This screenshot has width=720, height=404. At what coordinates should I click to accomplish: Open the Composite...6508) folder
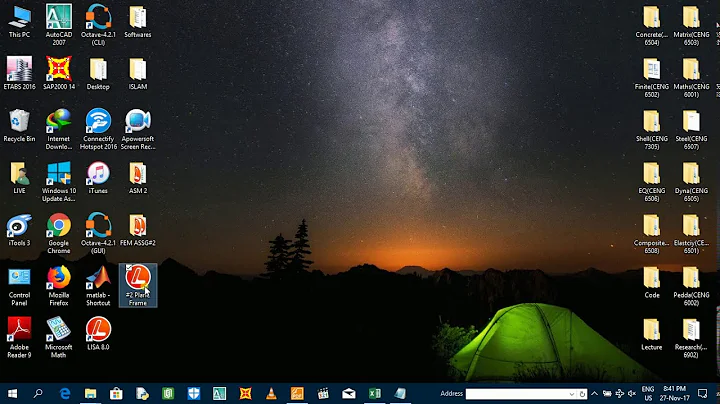coord(652,234)
